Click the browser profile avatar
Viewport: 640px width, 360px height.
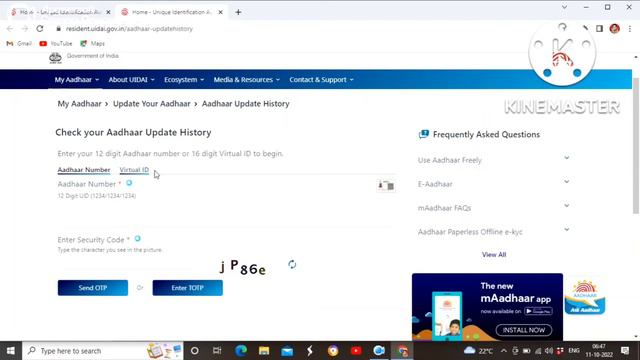coord(615,29)
